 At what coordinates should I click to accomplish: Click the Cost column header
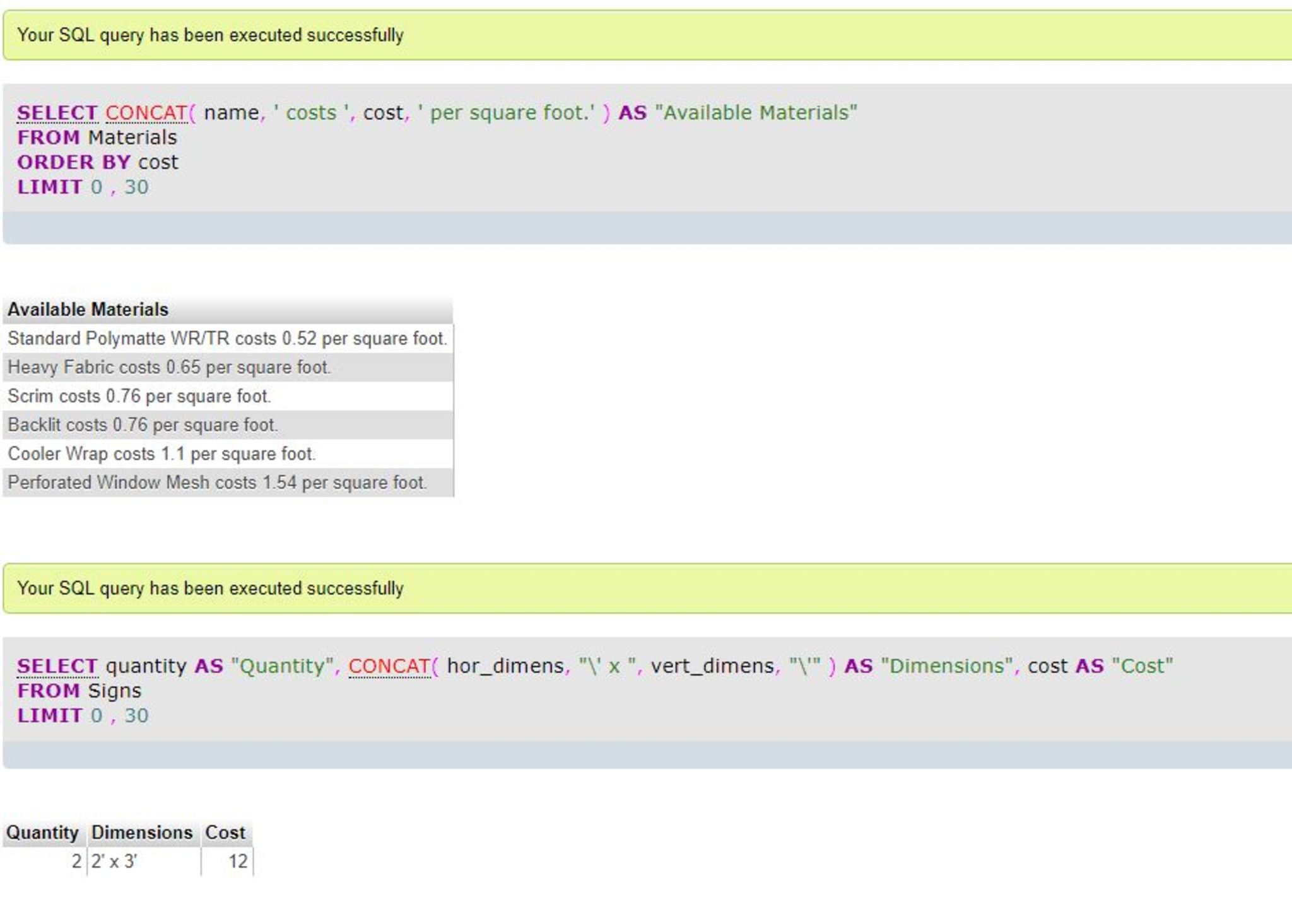[225, 833]
